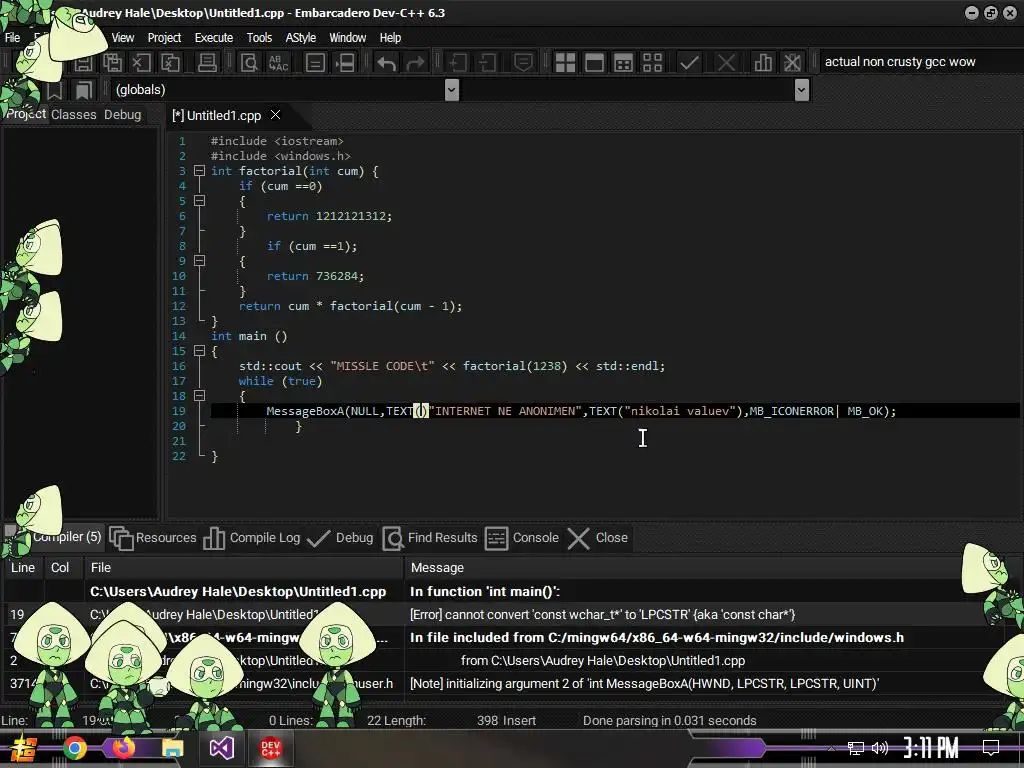Switch to the Console tab
This screenshot has width=1024, height=768.
coord(522,538)
